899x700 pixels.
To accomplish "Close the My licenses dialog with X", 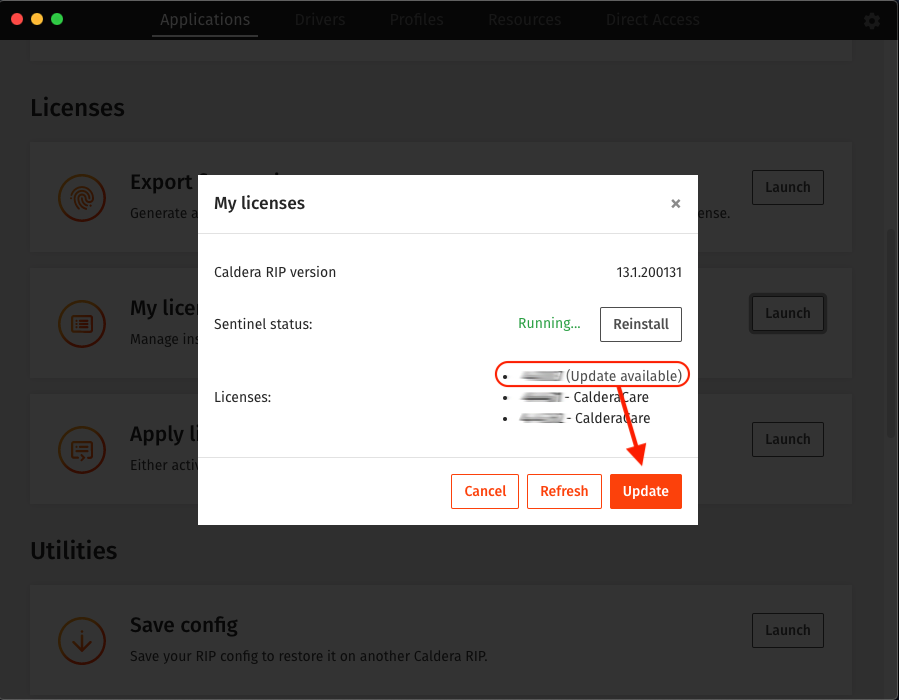I will point(675,204).
